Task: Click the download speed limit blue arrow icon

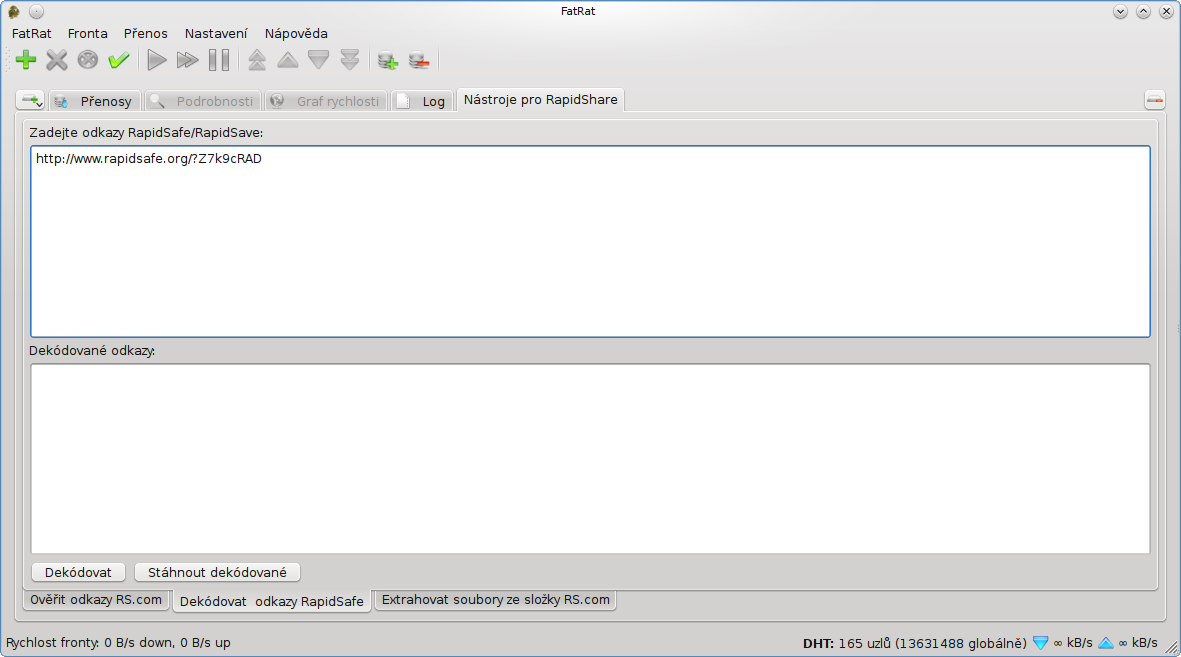Action: point(1040,643)
